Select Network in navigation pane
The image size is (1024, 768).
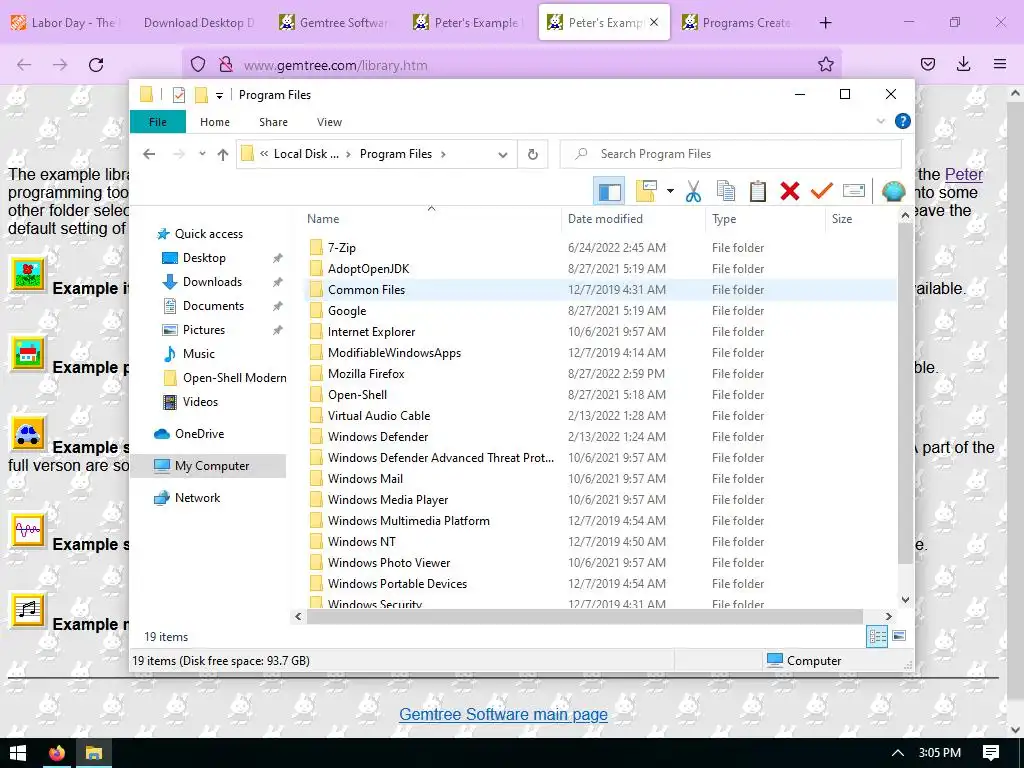point(197,498)
